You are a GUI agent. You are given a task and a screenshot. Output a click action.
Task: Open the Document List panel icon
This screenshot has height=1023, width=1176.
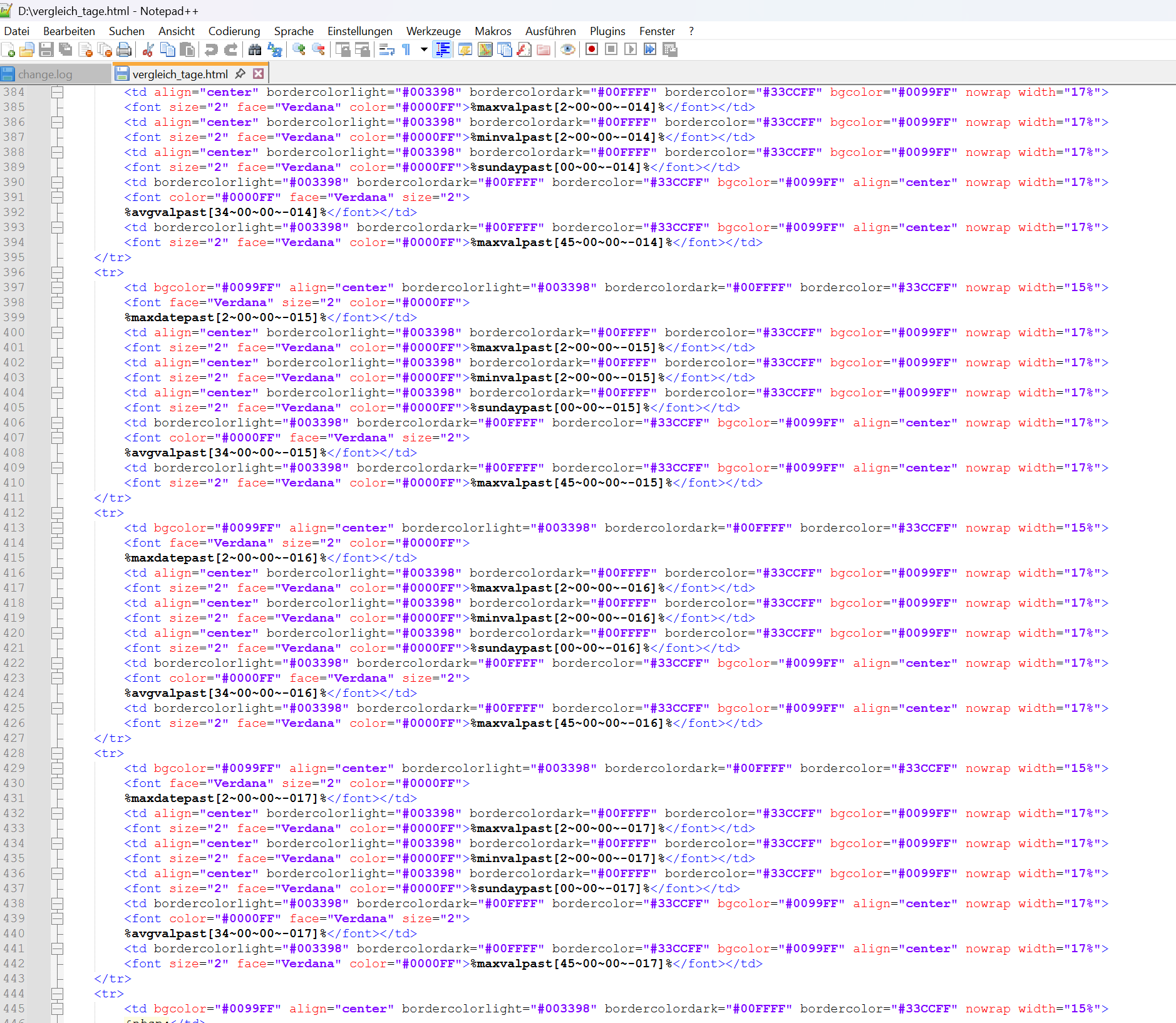(504, 49)
